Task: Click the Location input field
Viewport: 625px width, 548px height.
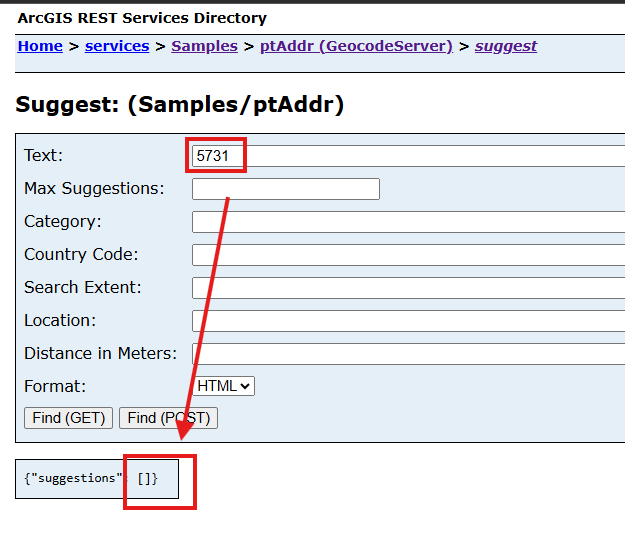Action: pyautogui.click(x=408, y=321)
